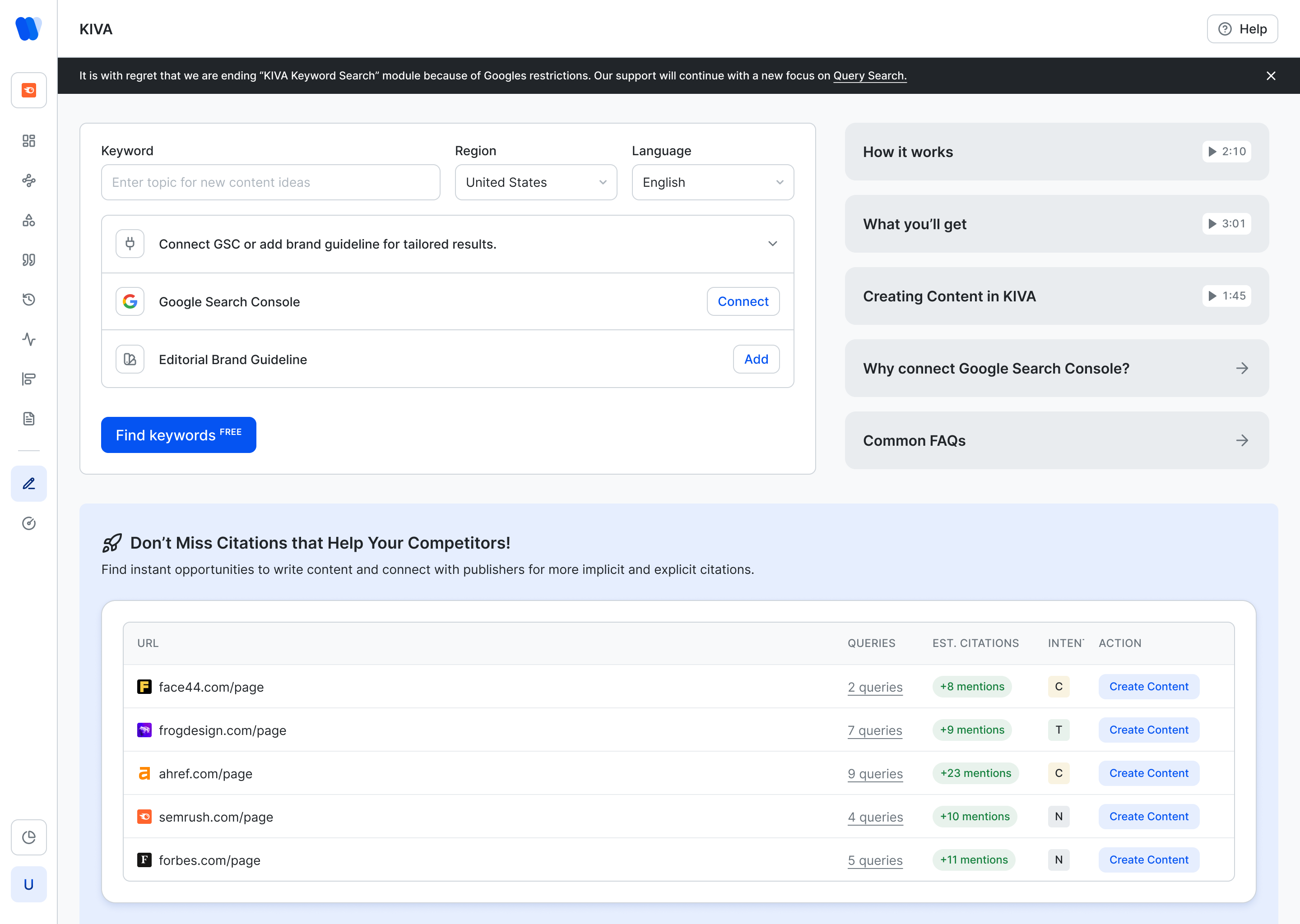The image size is (1300, 924).
Task: Click the ahref.com/page URL text
Action: 205,774
